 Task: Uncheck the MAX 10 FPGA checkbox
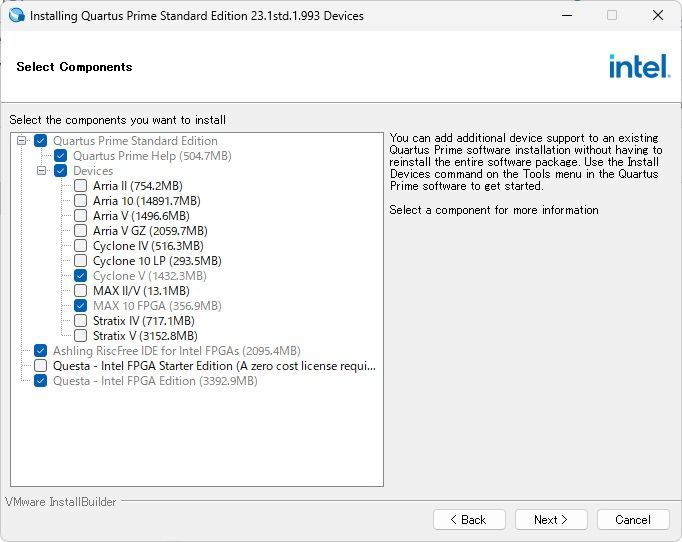[80, 306]
